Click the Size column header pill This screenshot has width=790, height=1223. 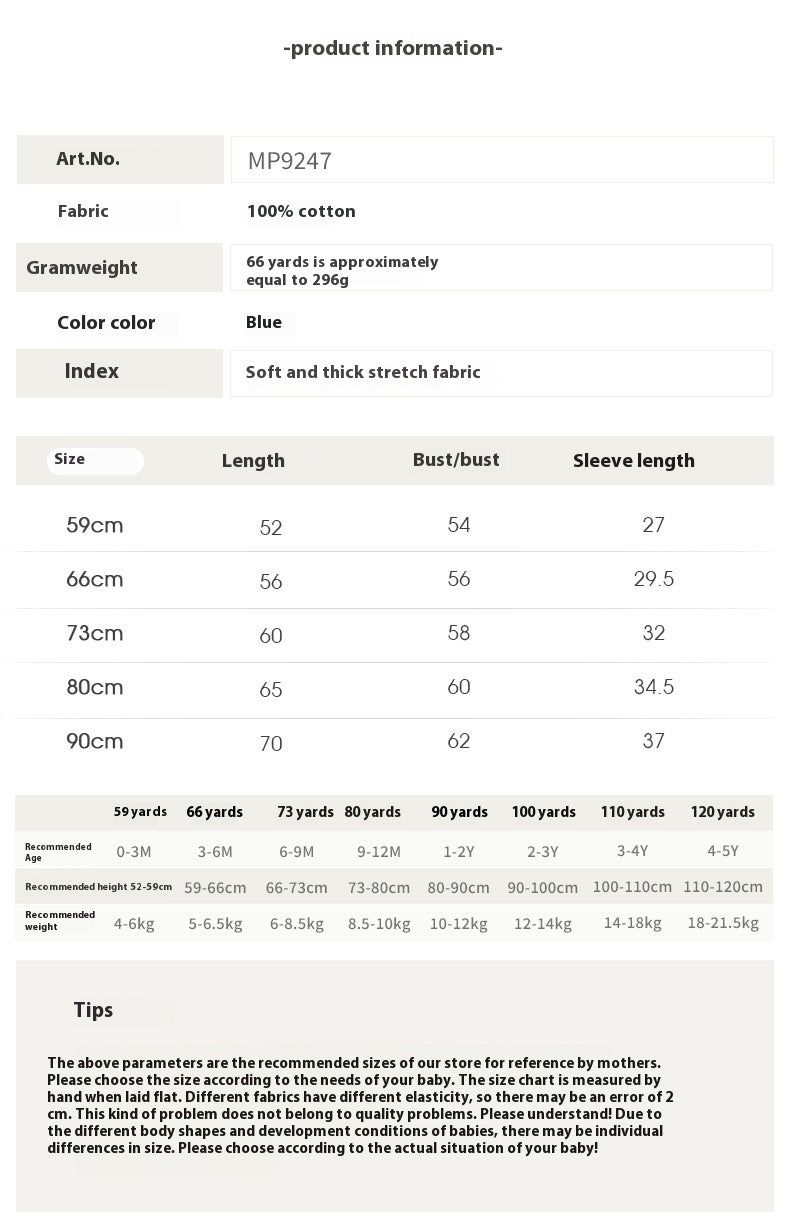95,460
